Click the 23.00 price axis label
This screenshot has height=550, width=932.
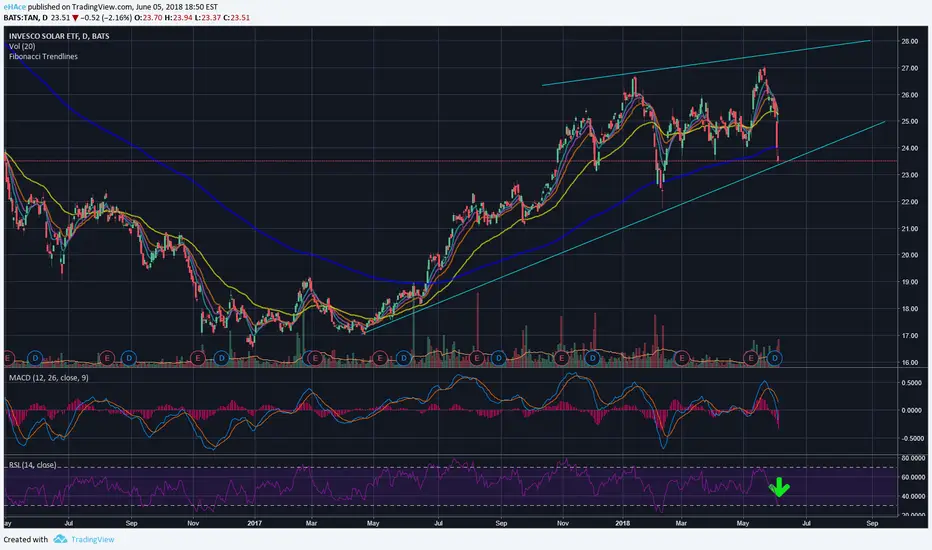(x=910, y=175)
